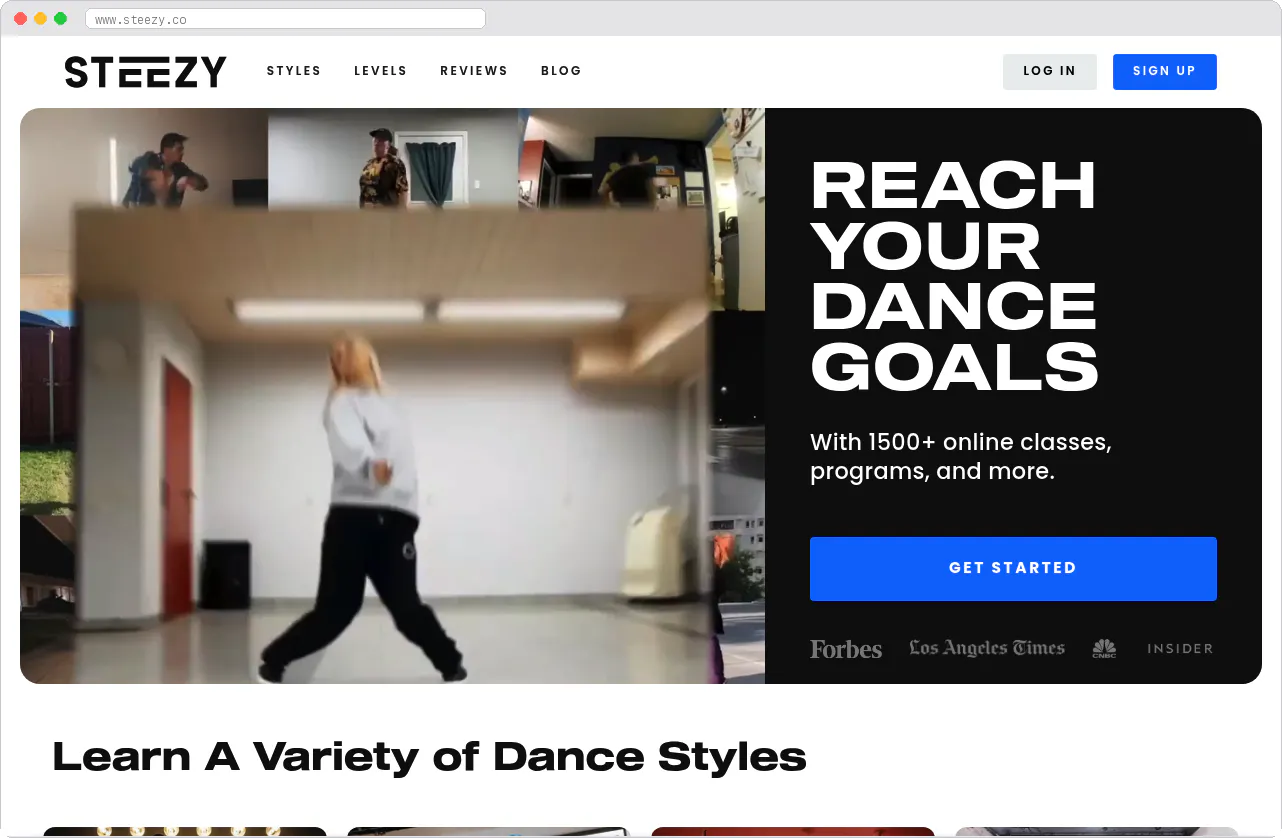Viewport: 1282px width, 838px height.
Task: Click the hero dance video
Action: pos(392,395)
